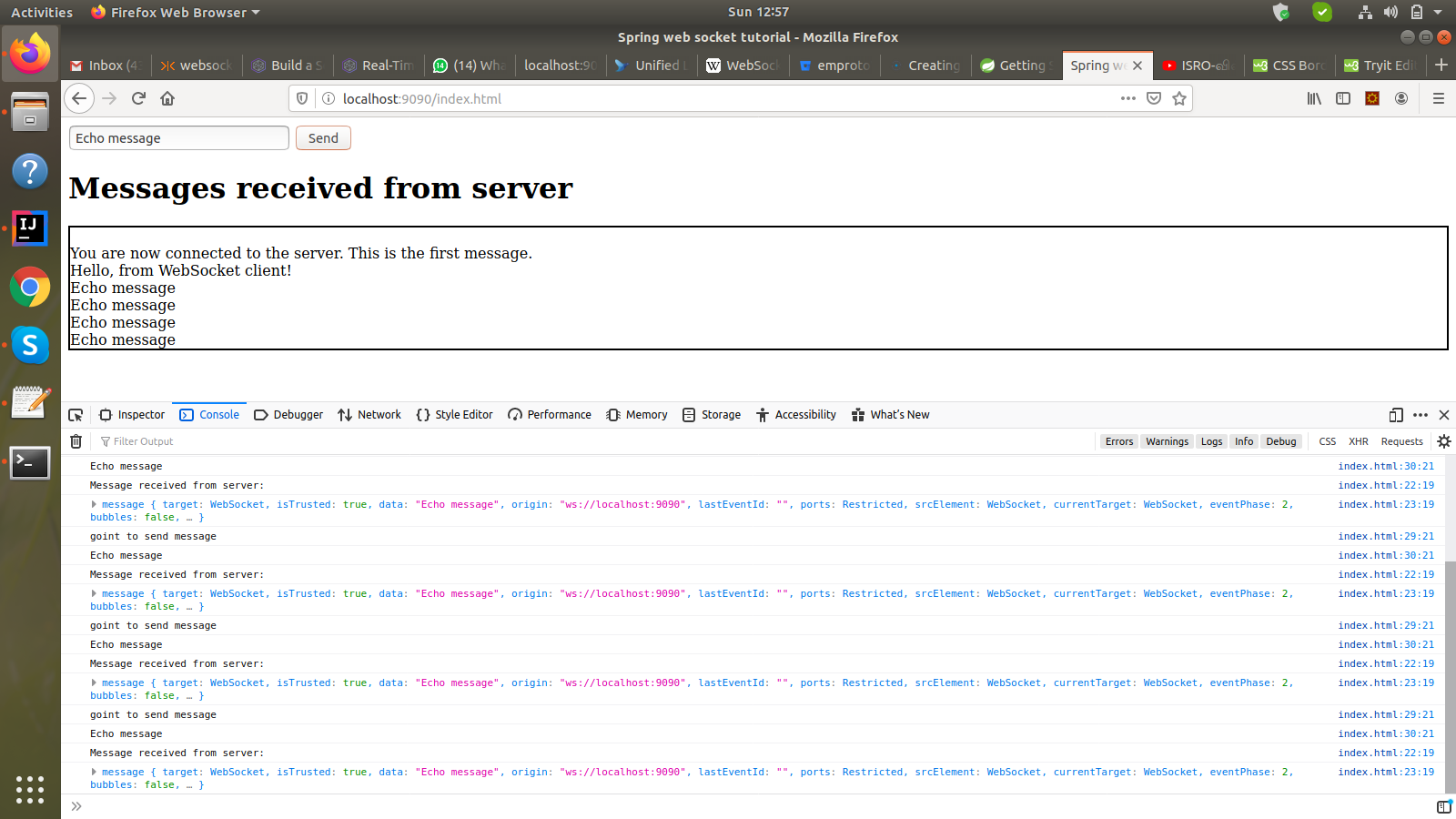Open the clock Sun 12:57
This screenshot has height=819, width=1456.
pos(758,12)
